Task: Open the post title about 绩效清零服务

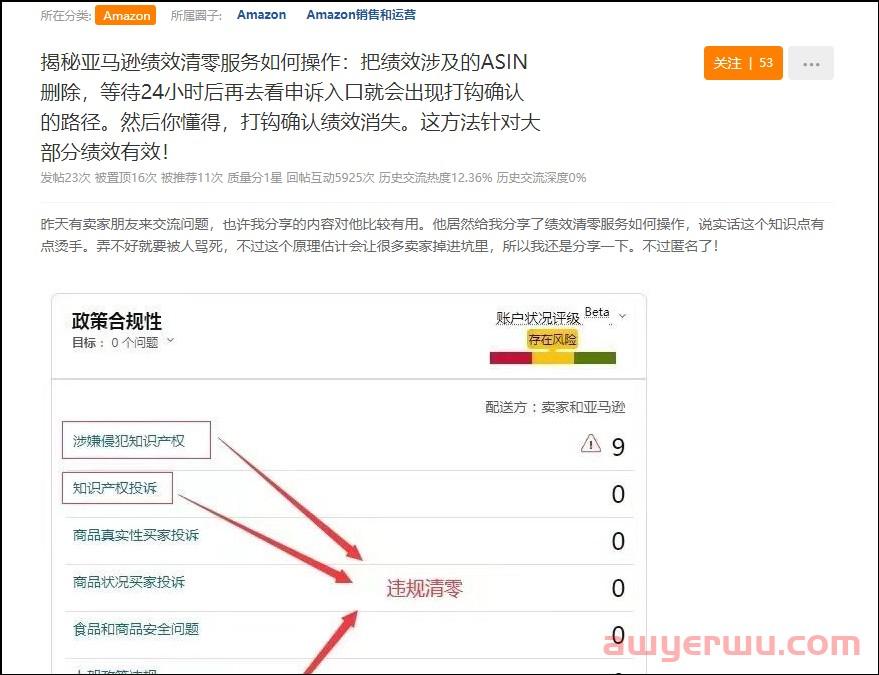Action: (x=290, y=107)
